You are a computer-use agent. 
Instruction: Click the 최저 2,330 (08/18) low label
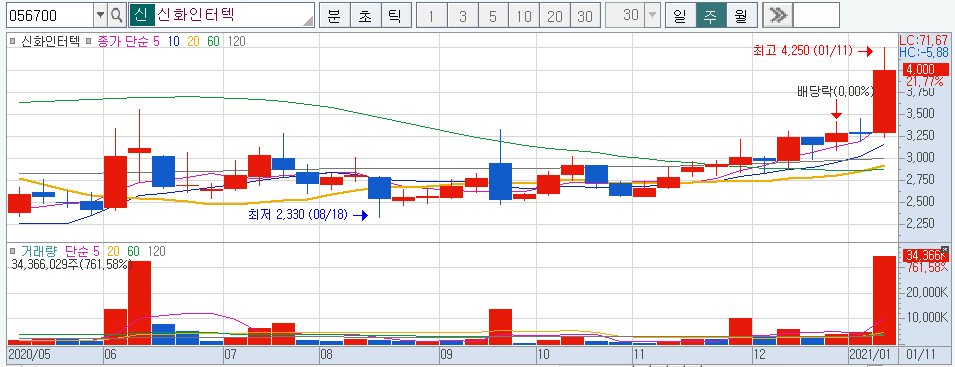click(297, 215)
